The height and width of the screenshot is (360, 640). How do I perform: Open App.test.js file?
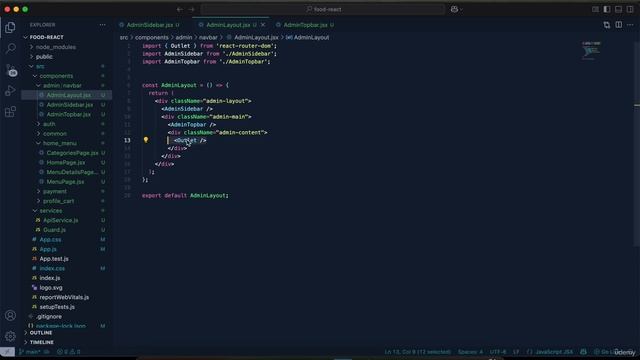[54, 259]
